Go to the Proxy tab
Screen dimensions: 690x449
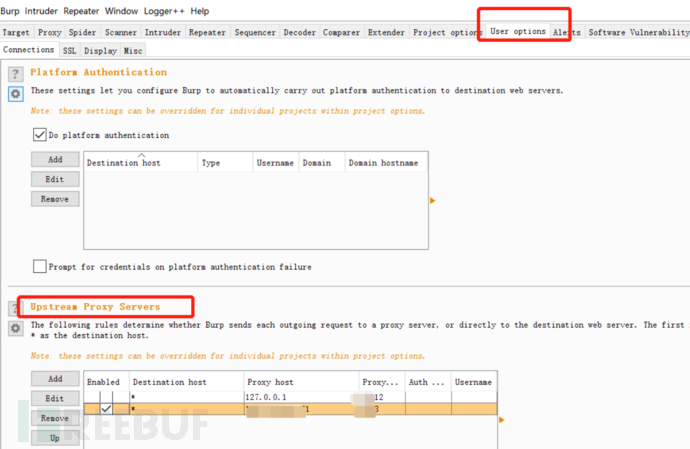click(49, 32)
